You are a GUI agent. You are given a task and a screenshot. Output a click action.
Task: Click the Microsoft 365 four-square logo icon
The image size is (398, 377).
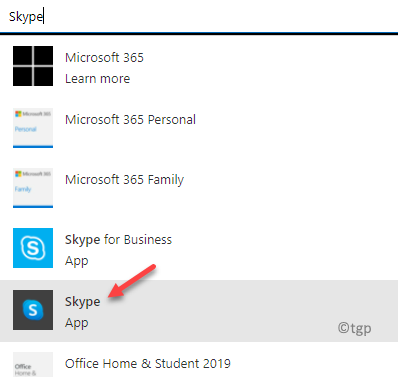(x=33, y=66)
